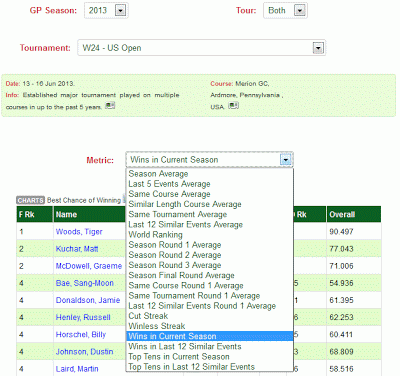Click the info icon after 'past 5 years'
The width and height of the screenshot is (400, 376).
click(x=110, y=106)
